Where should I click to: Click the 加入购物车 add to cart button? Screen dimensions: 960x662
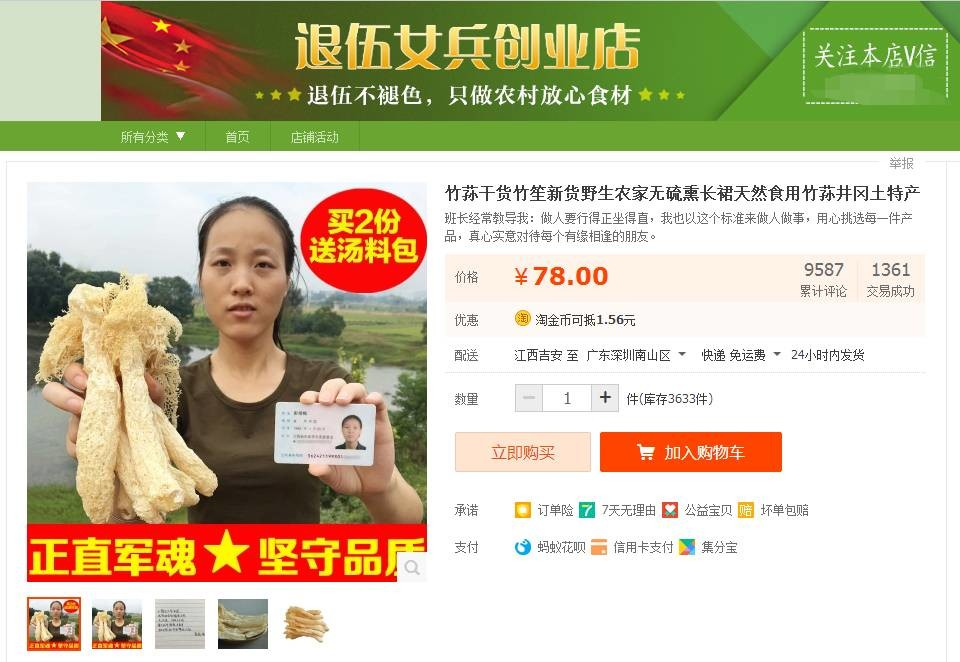point(691,452)
